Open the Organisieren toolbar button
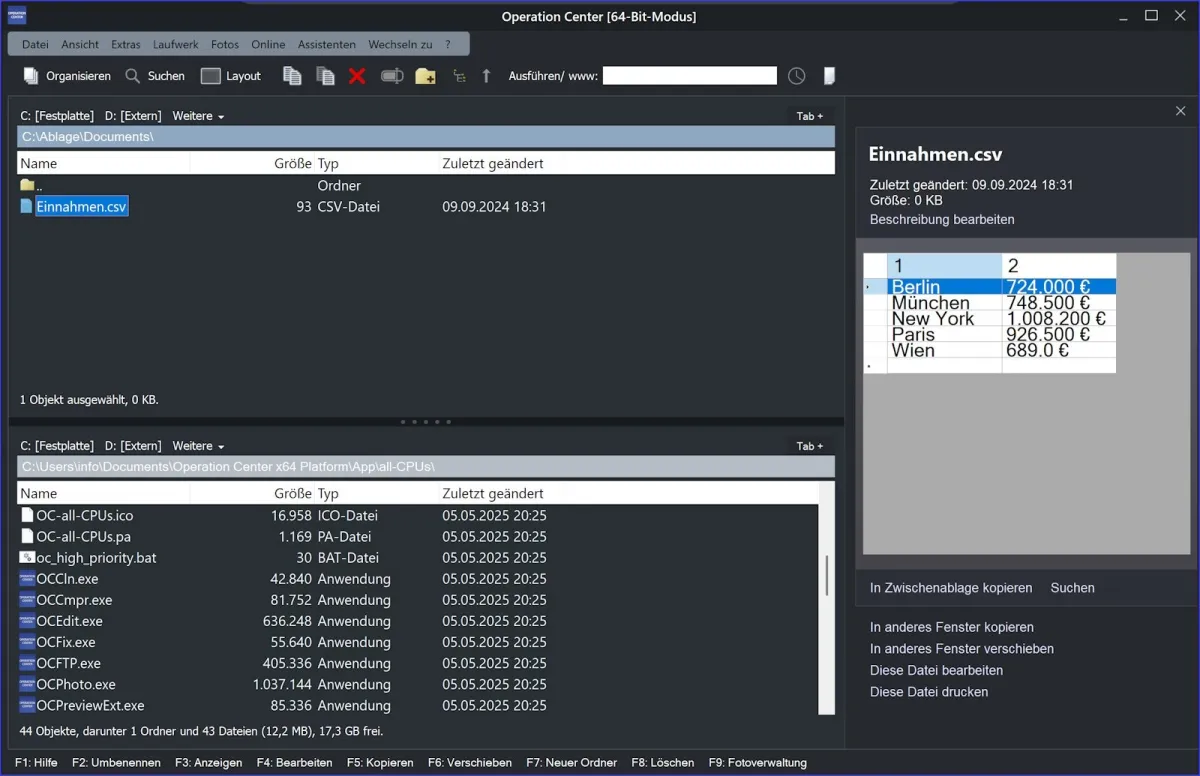This screenshot has height=776, width=1200. pyautogui.click(x=67, y=76)
